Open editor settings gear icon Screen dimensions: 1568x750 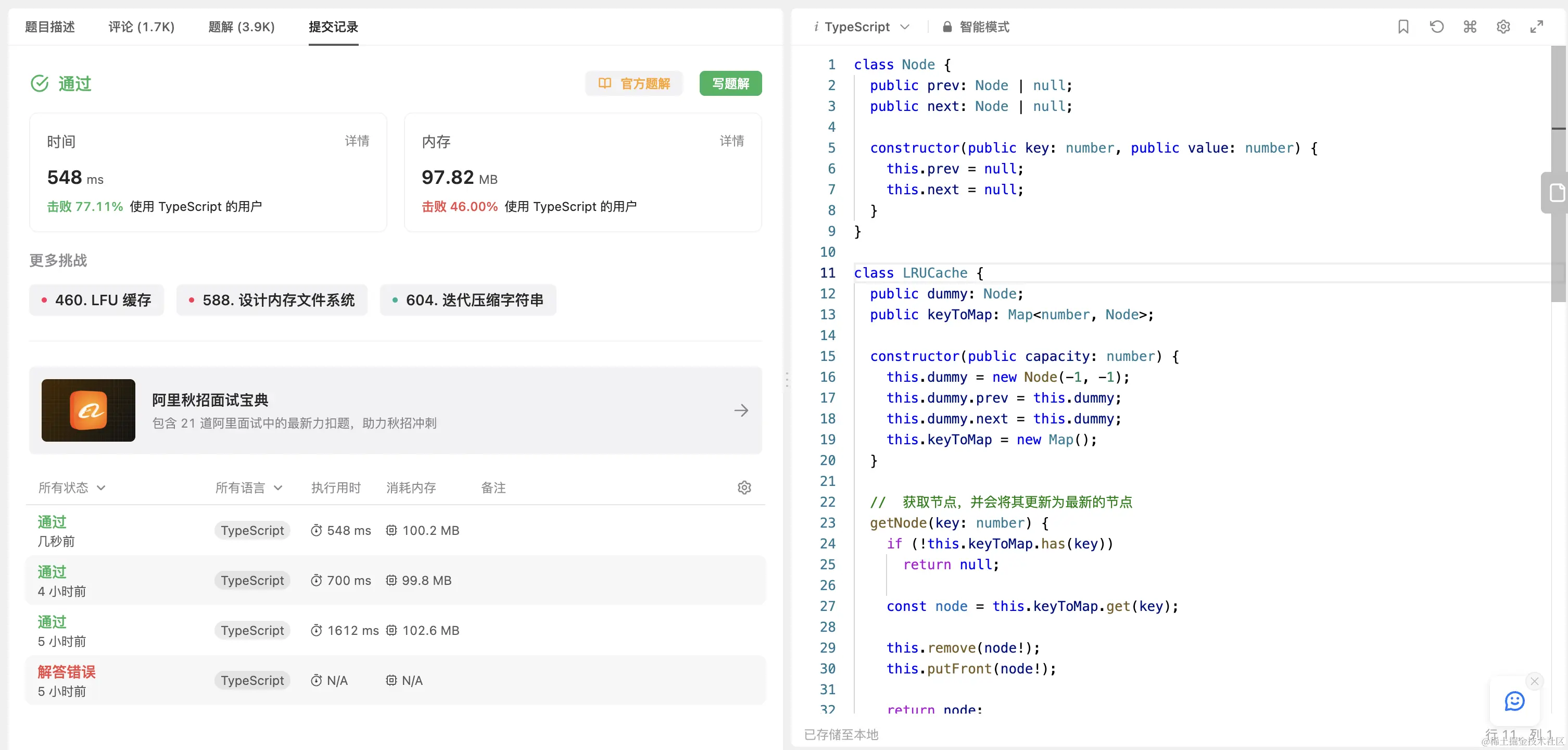point(1503,27)
